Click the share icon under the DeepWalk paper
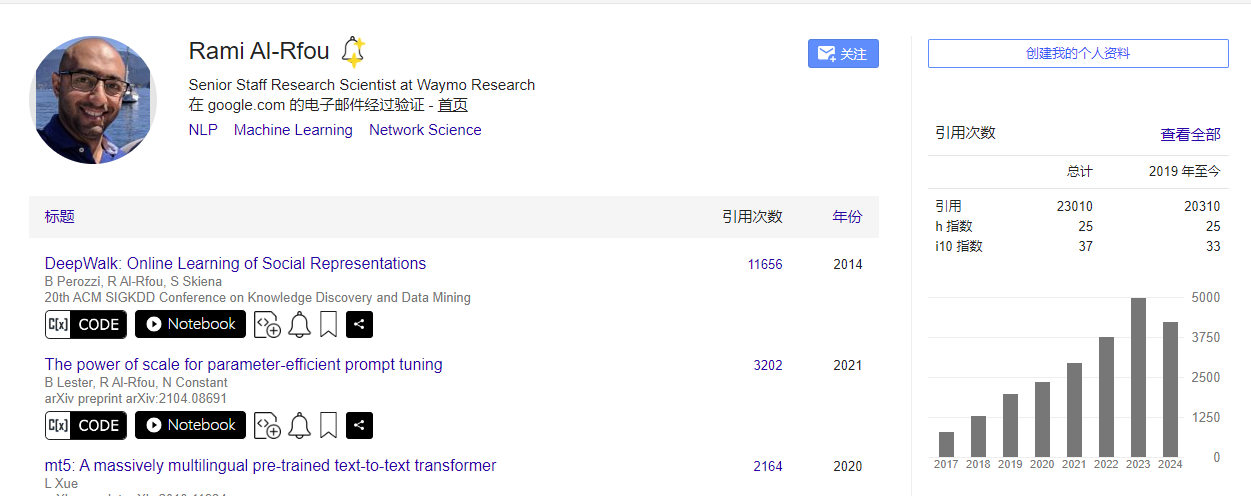 point(360,324)
